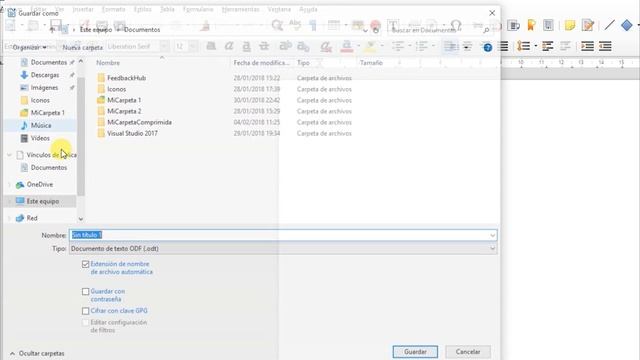This screenshot has height=360, width=640.
Task: Expand the Red node
Action: click(x=9, y=218)
